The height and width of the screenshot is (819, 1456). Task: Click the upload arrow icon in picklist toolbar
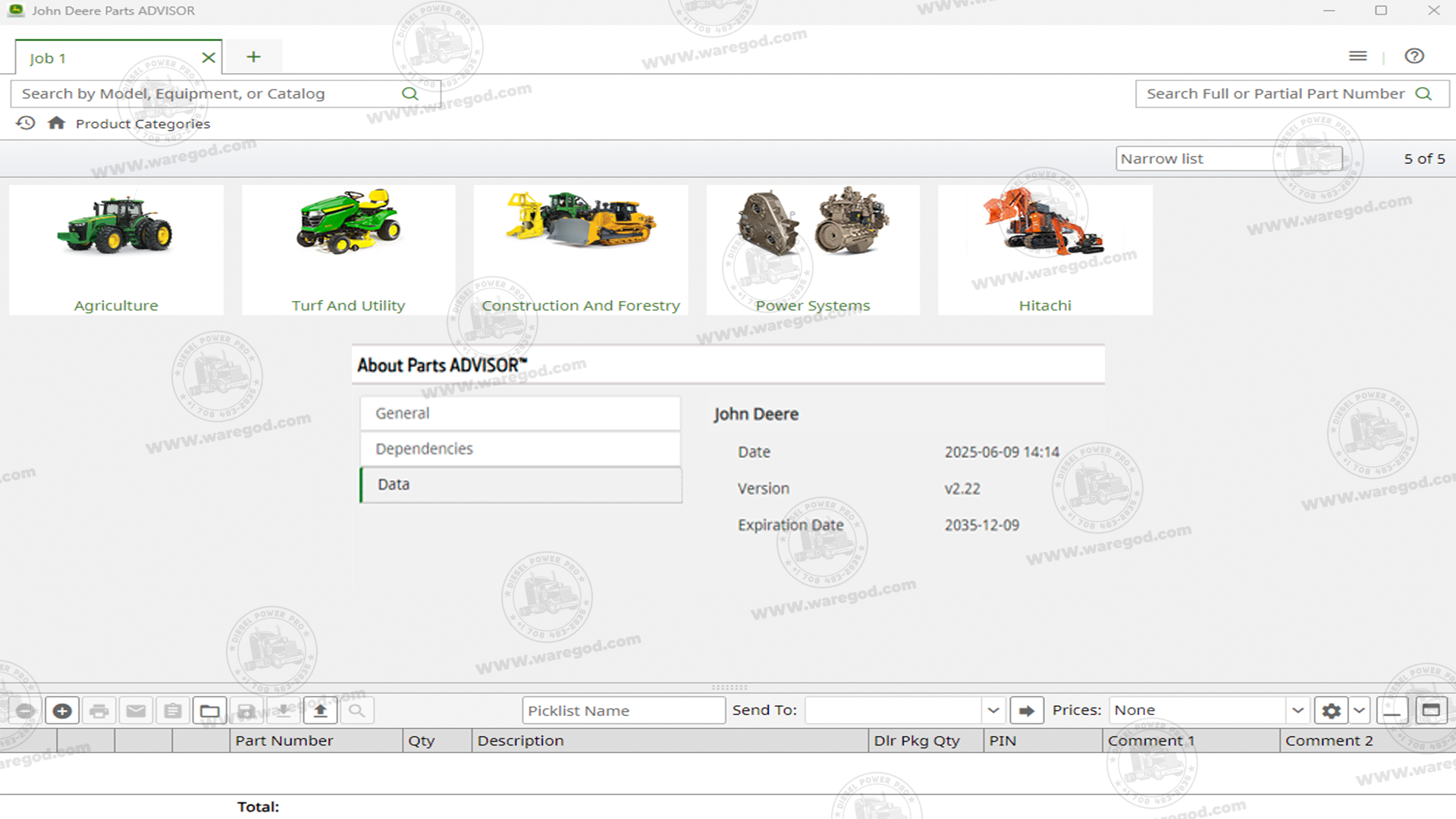(x=320, y=711)
